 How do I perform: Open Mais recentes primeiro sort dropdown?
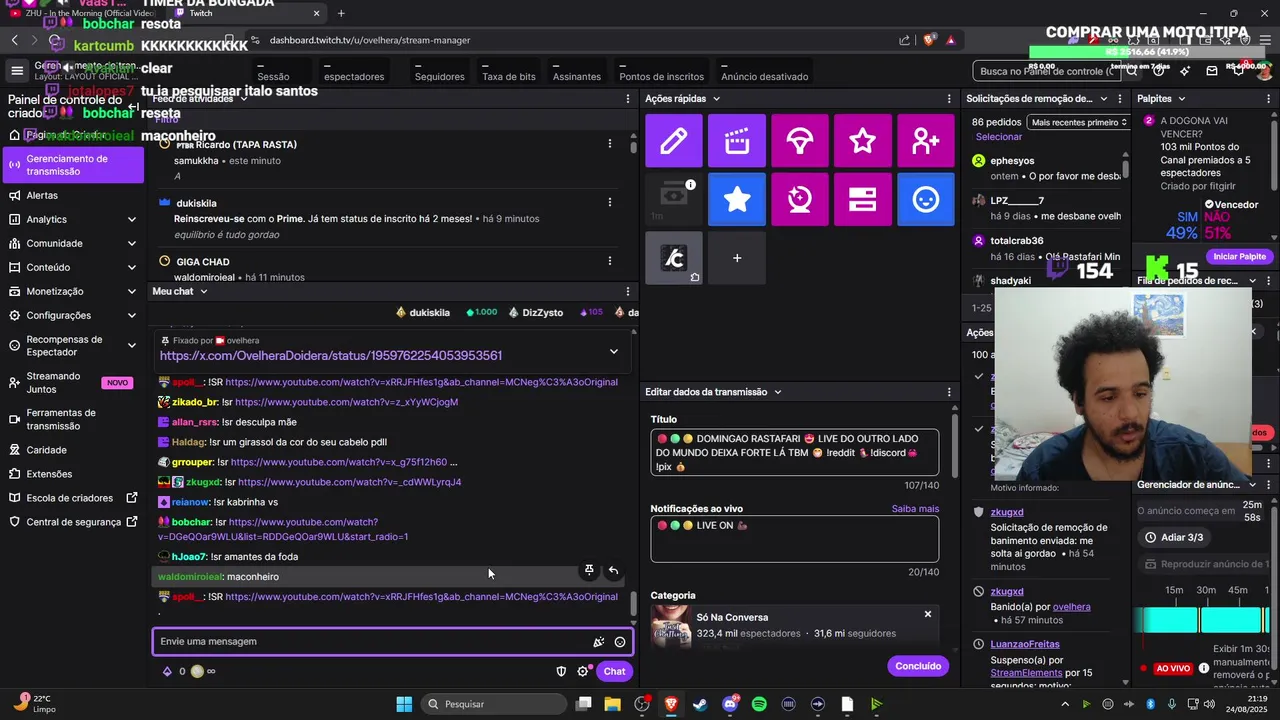1079,122
